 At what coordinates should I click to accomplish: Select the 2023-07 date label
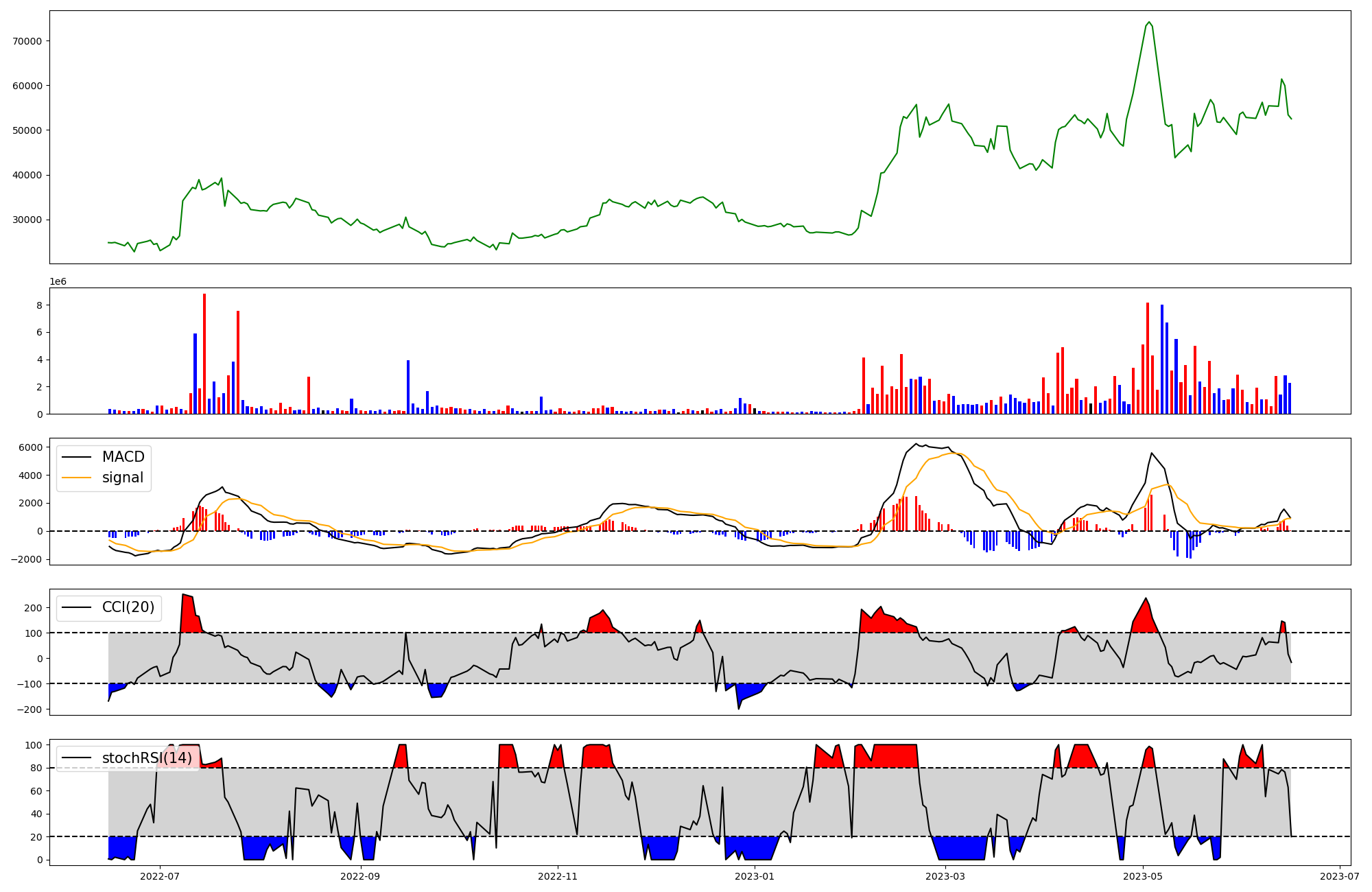1340,876
